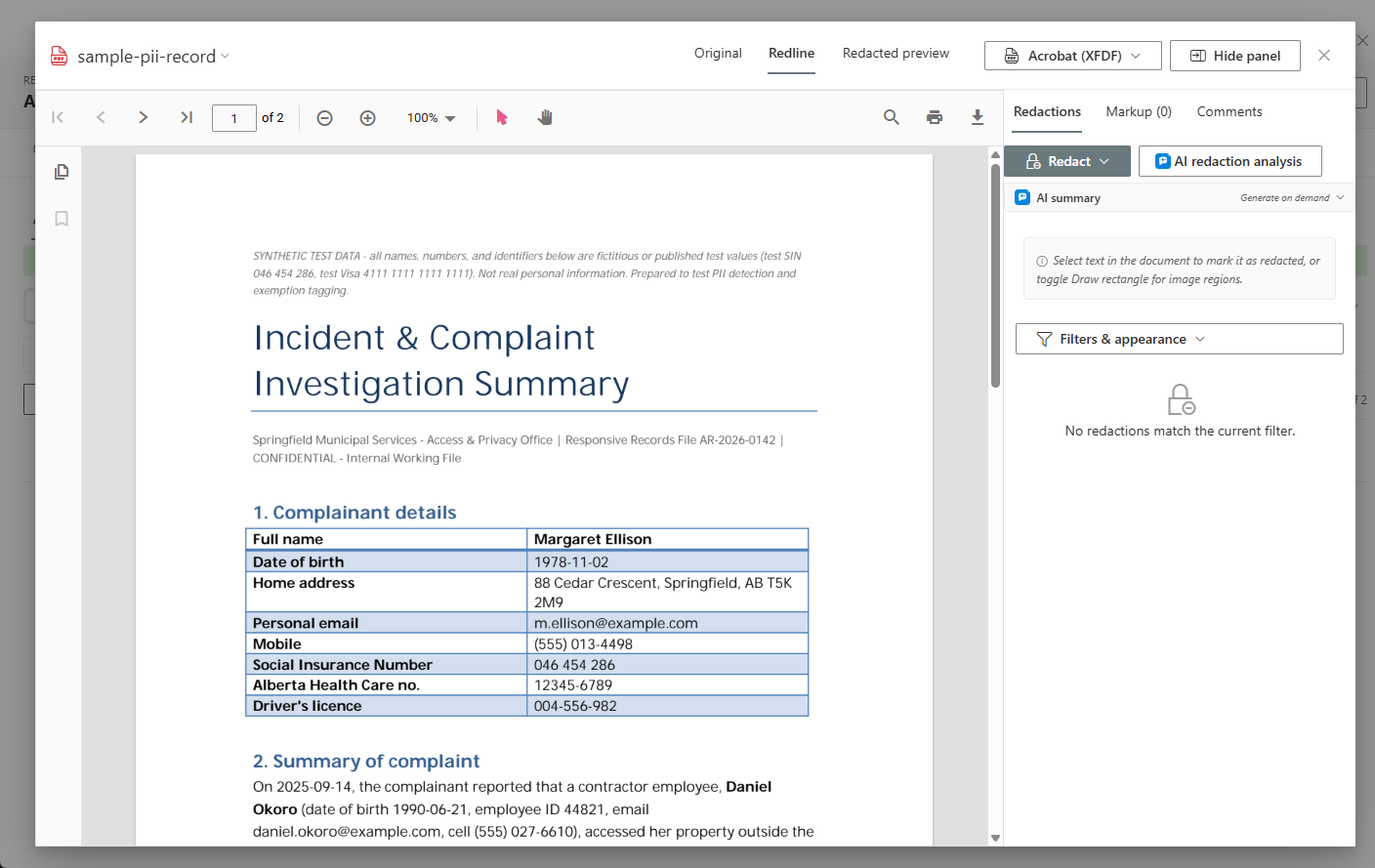Print the document with printer icon
The image size is (1375, 868).
click(935, 117)
